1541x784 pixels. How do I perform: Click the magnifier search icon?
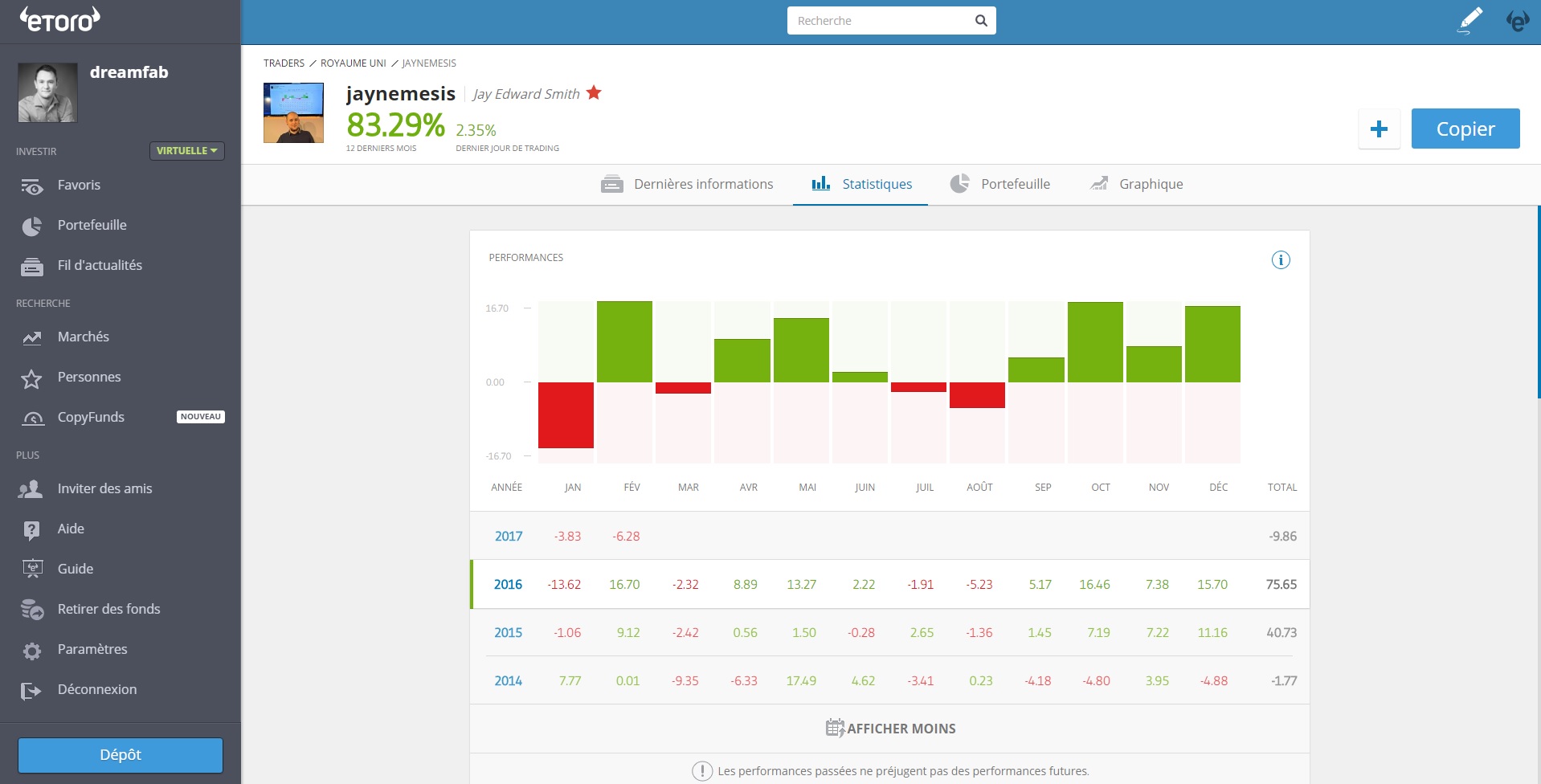click(981, 21)
